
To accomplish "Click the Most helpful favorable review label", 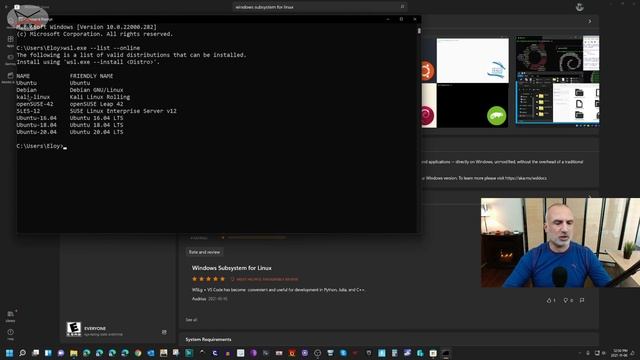I will 267,280.
